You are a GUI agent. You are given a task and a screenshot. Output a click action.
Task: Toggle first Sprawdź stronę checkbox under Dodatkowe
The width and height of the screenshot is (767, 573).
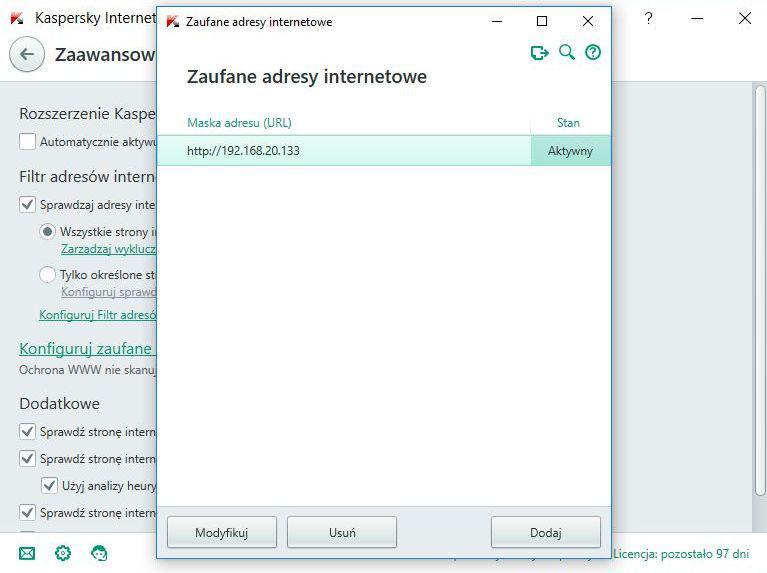pos(27,432)
